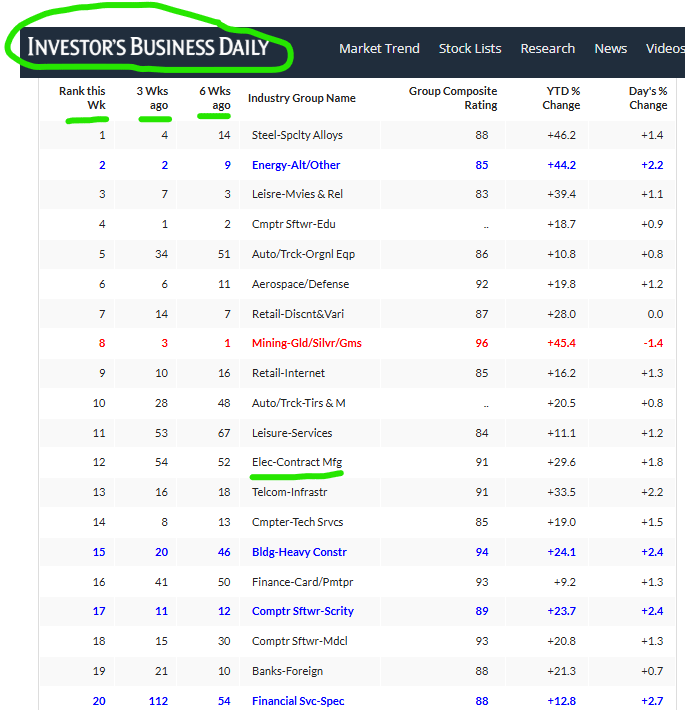This screenshot has height=710, width=685.
Task: Open the Videos menu
Action: pos(665,48)
